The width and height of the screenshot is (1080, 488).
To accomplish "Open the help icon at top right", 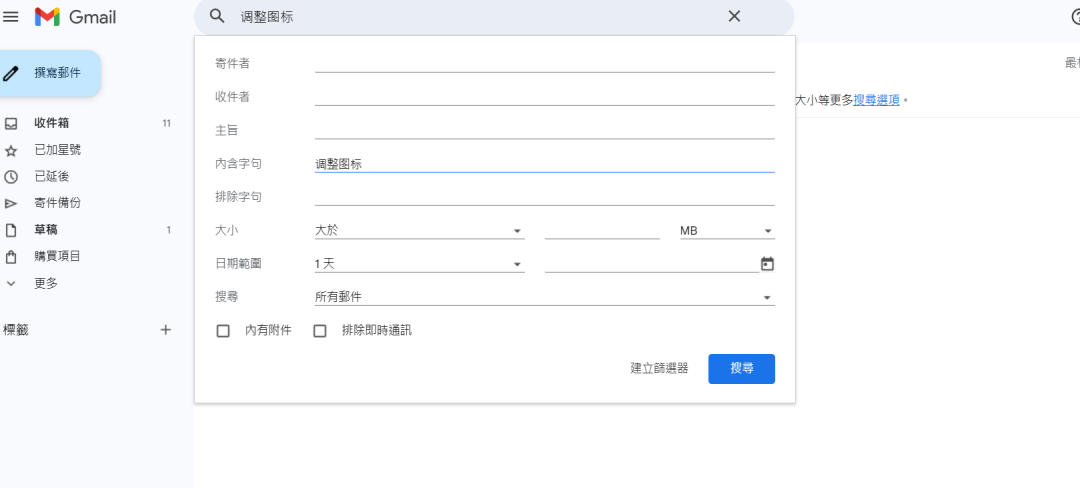I will pyautogui.click(x=1075, y=17).
